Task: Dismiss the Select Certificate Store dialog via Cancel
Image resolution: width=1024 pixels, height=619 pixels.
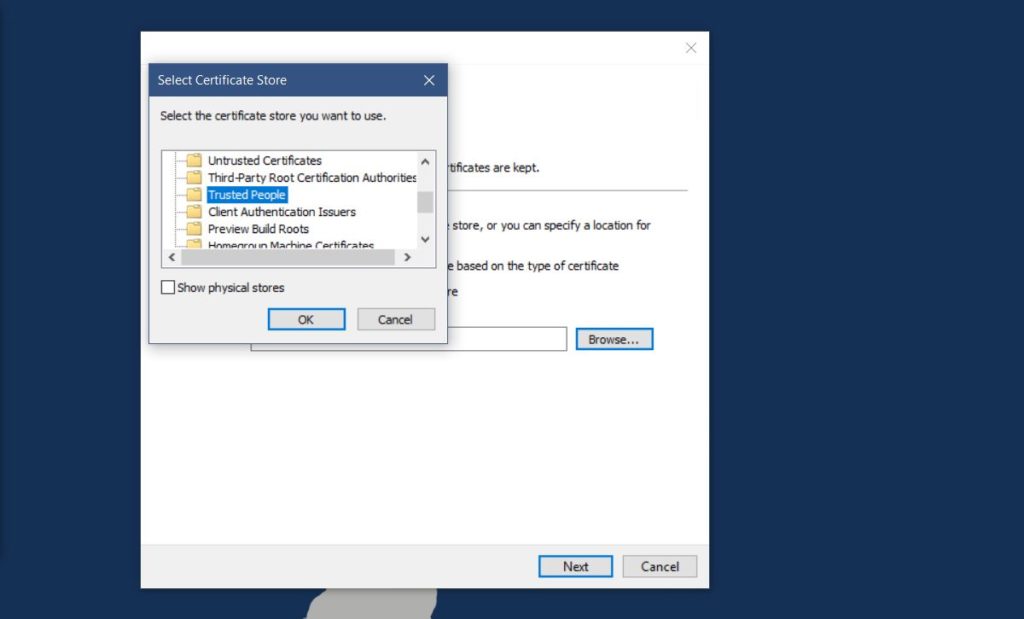Action: tap(395, 319)
